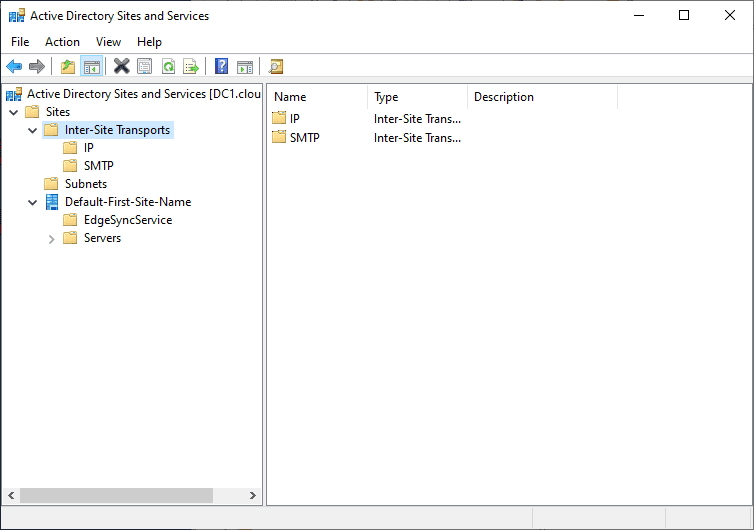The width and height of the screenshot is (754, 530).
Task: Sort by the Type column header
Action: coord(417,97)
